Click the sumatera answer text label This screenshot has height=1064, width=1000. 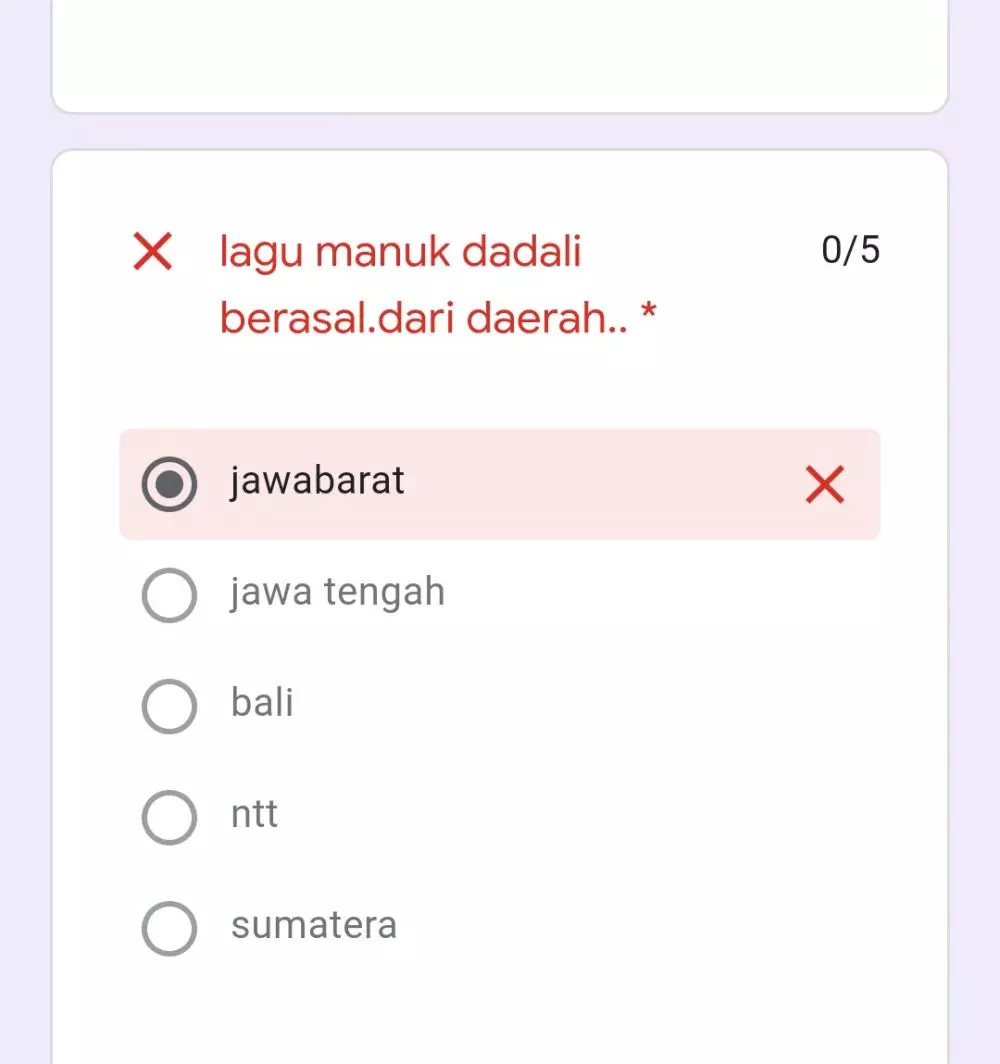(x=314, y=925)
